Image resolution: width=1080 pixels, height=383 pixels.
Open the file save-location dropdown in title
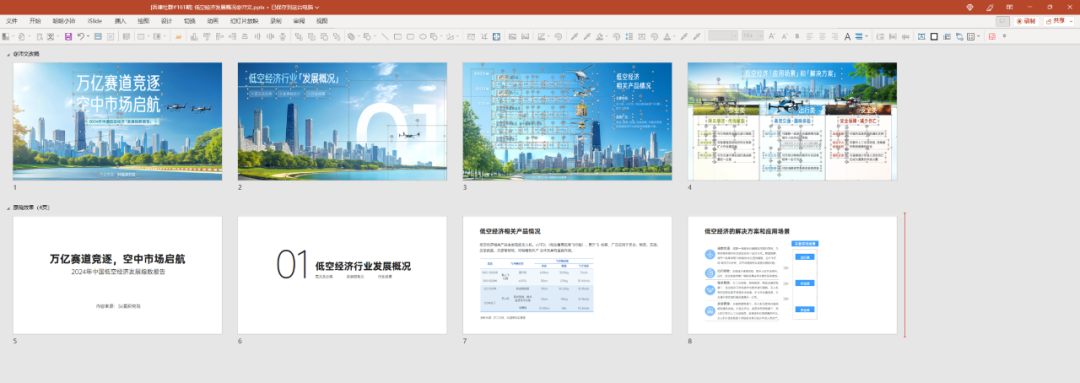[x=317, y=7]
